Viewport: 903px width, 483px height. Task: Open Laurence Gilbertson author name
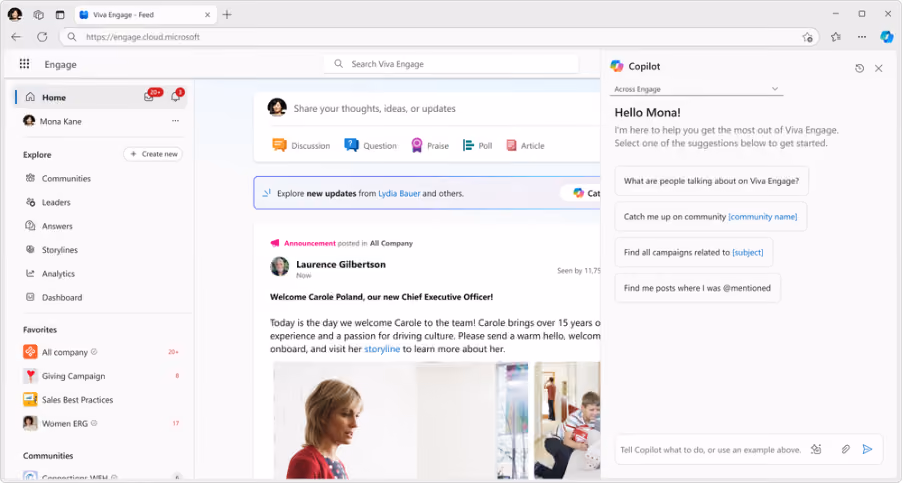341,264
